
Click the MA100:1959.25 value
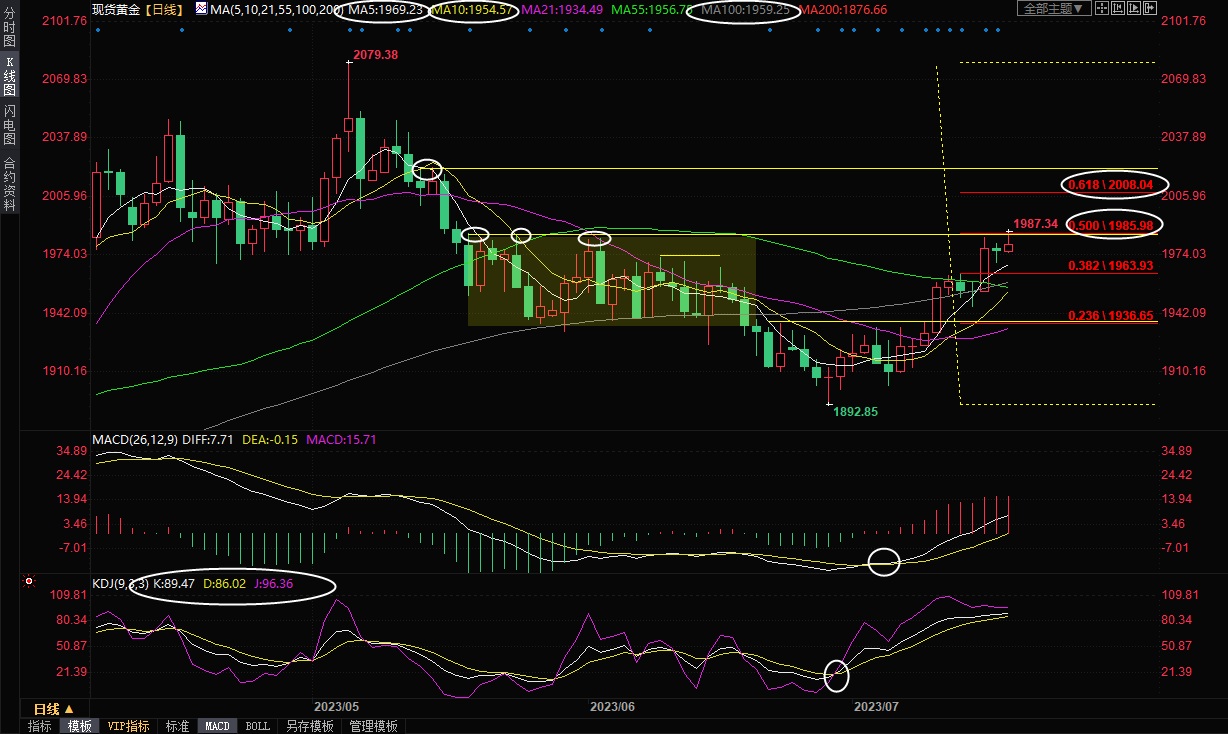[746, 9]
